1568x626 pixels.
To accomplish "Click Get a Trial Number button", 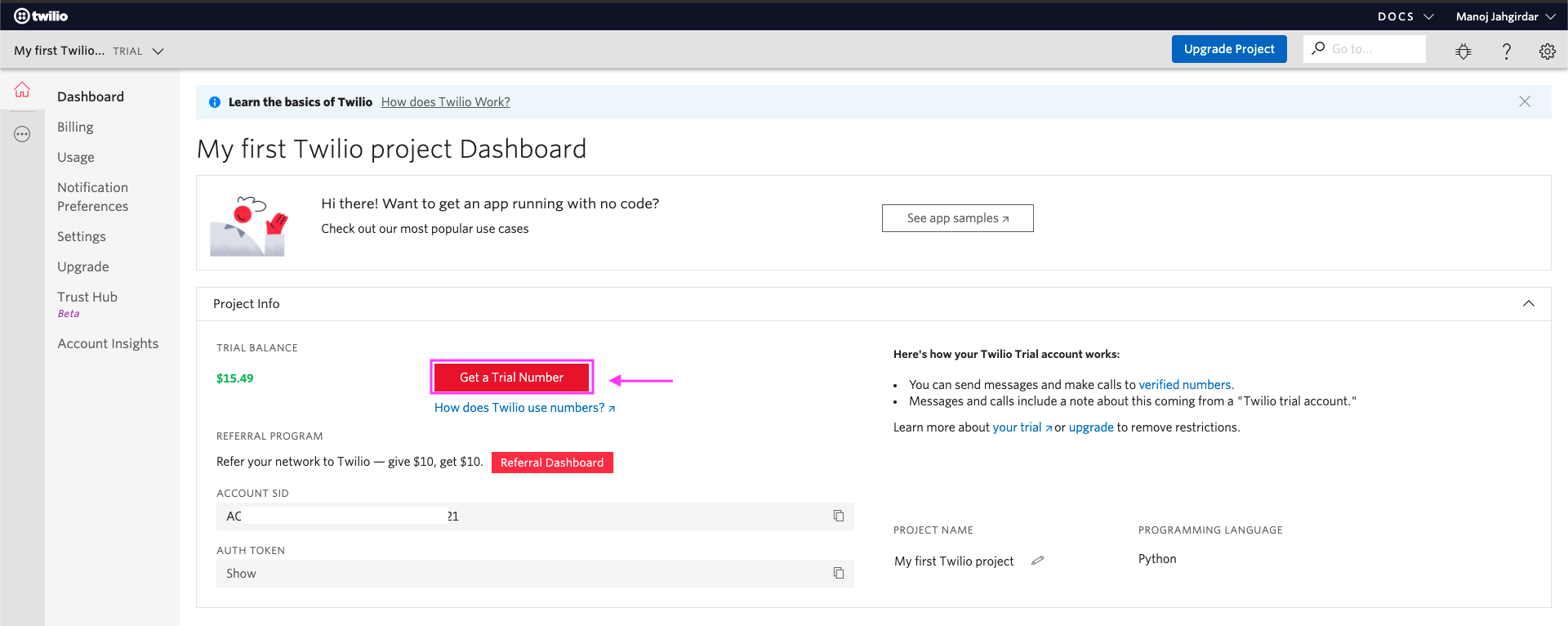I will [x=511, y=377].
